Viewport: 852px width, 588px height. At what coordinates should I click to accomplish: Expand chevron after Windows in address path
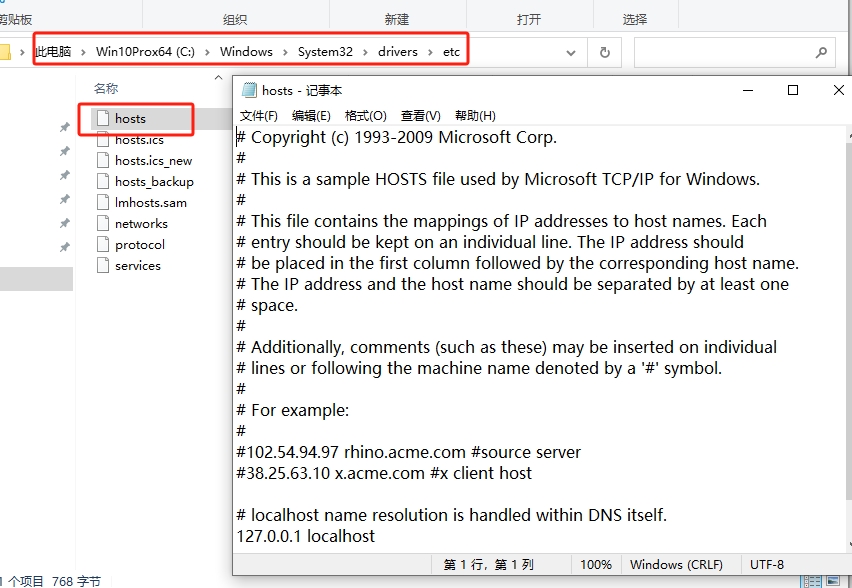coord(285,52)
